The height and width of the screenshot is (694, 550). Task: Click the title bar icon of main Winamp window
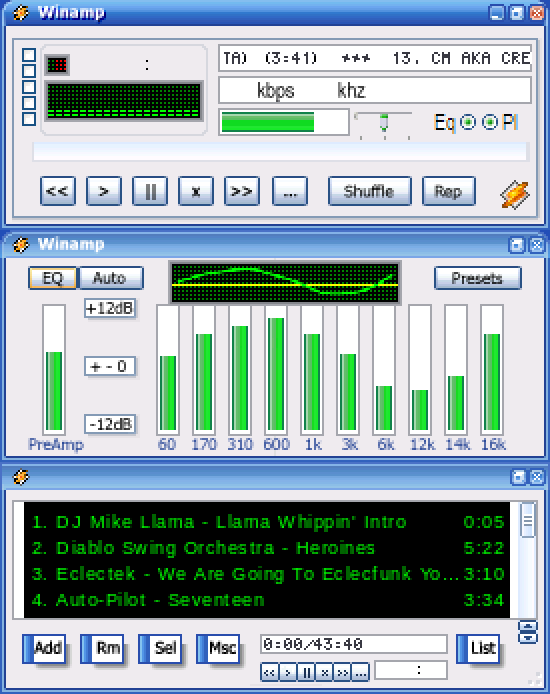[20, 12]
